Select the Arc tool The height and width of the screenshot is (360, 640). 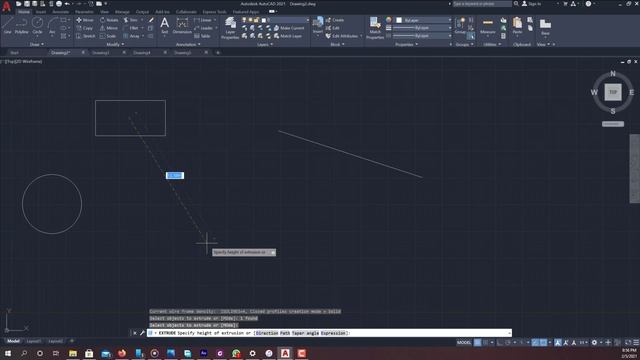[x=52, y=26]
